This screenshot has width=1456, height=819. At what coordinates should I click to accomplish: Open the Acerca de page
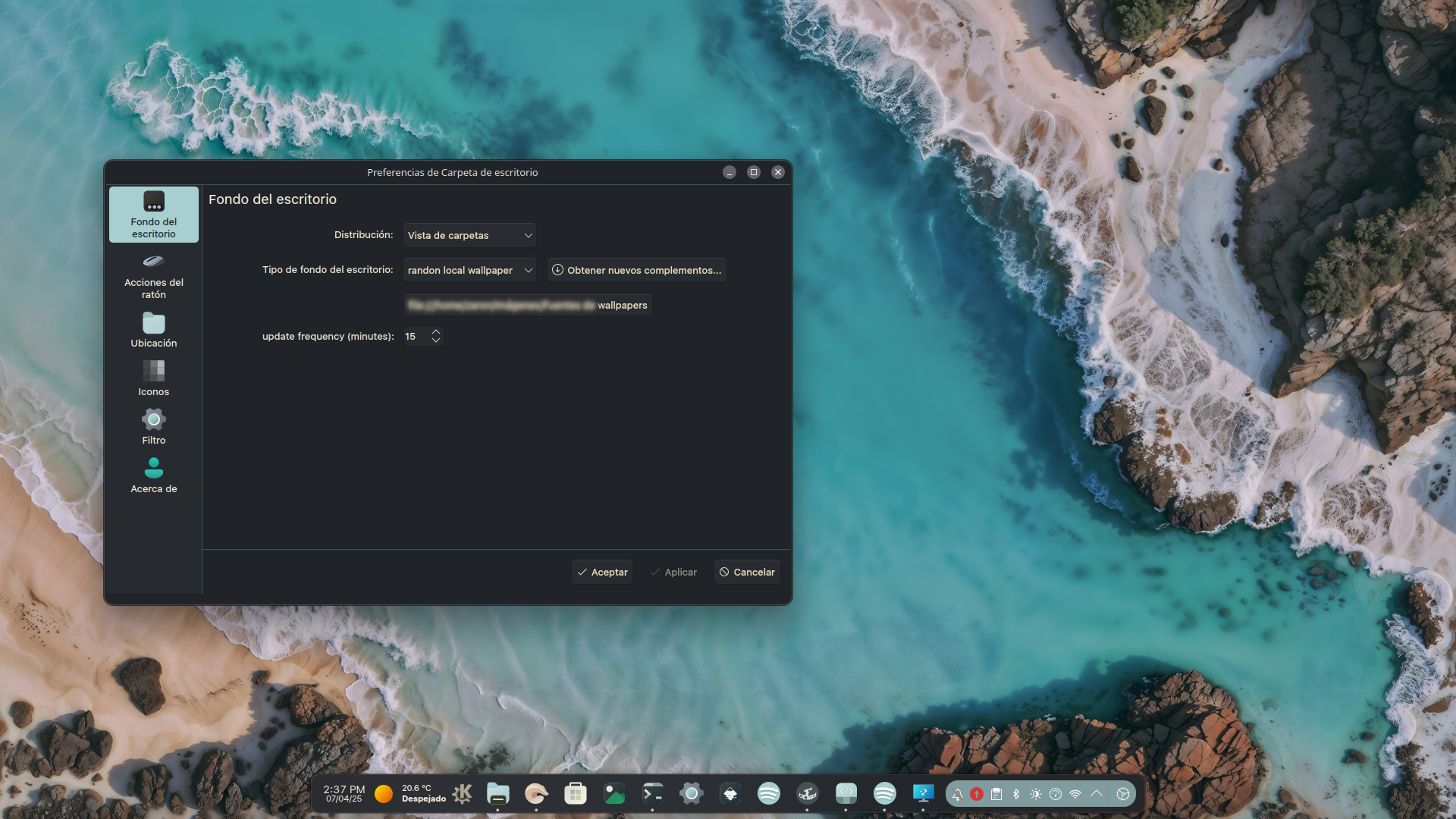coord(154,475)
